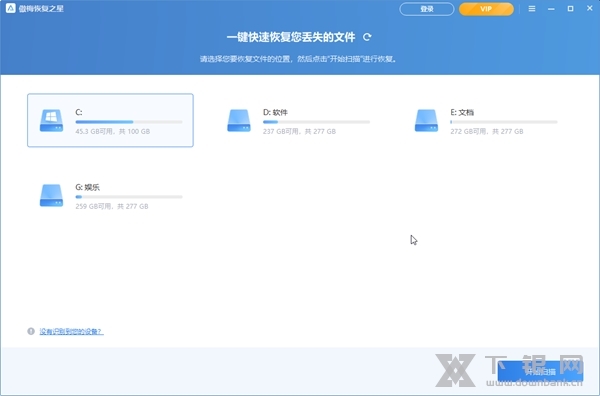Viewport: 600px width, 396px height.
Task: Maximize the recovery app window
Action: [570, 8]
